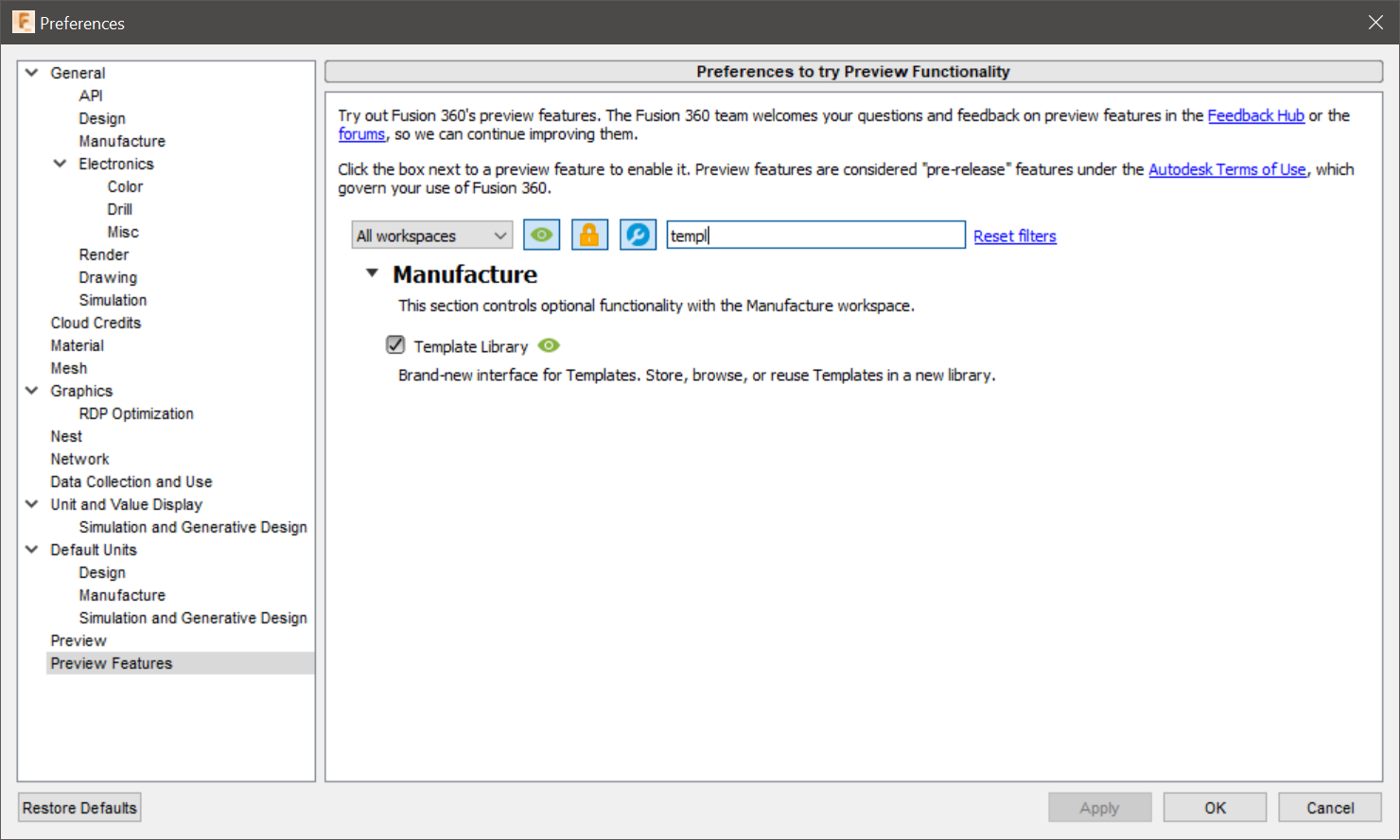Select Misc under Electronics
The height and width of the screenshot is (840, 1400).
click(123, 232)
